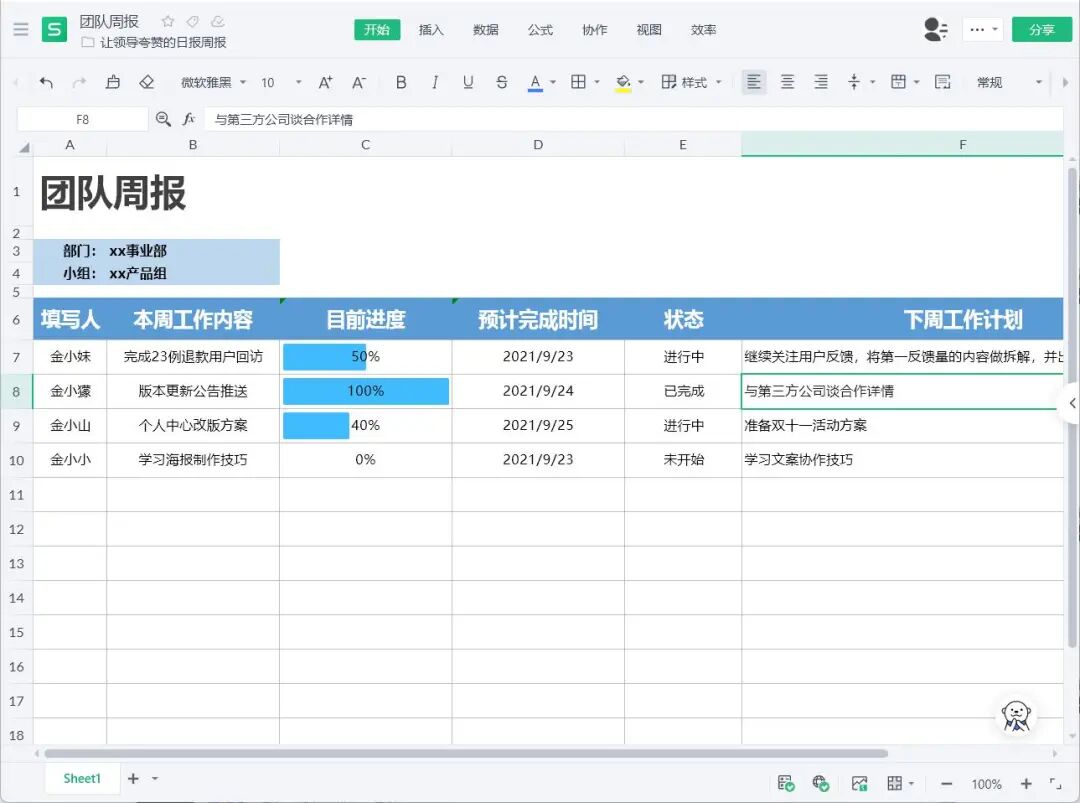Enter fullscreen with the expand icon

1055,783
